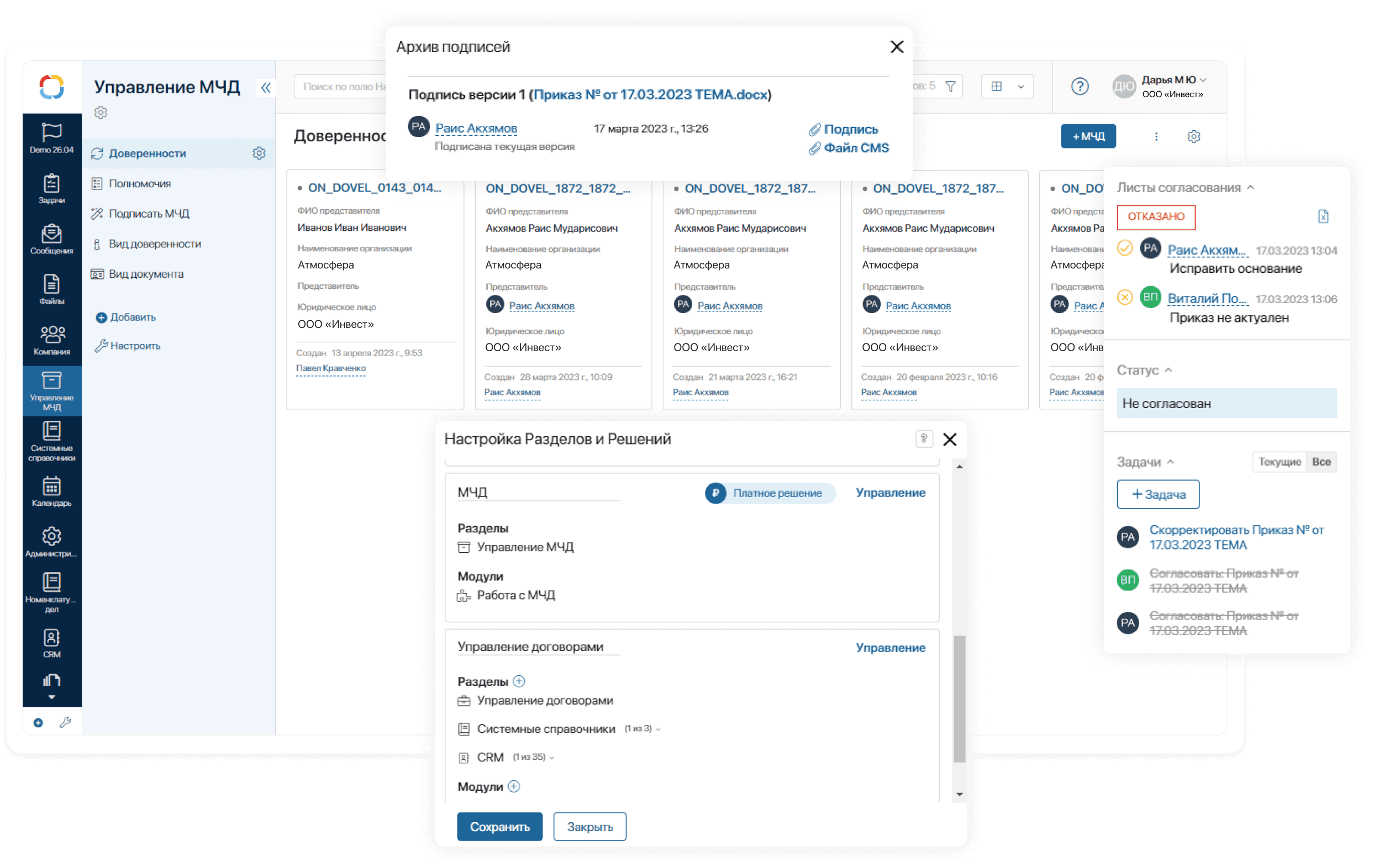Open CRM in the left sidebar
1374x868 pixels.
tap(51, 643)
